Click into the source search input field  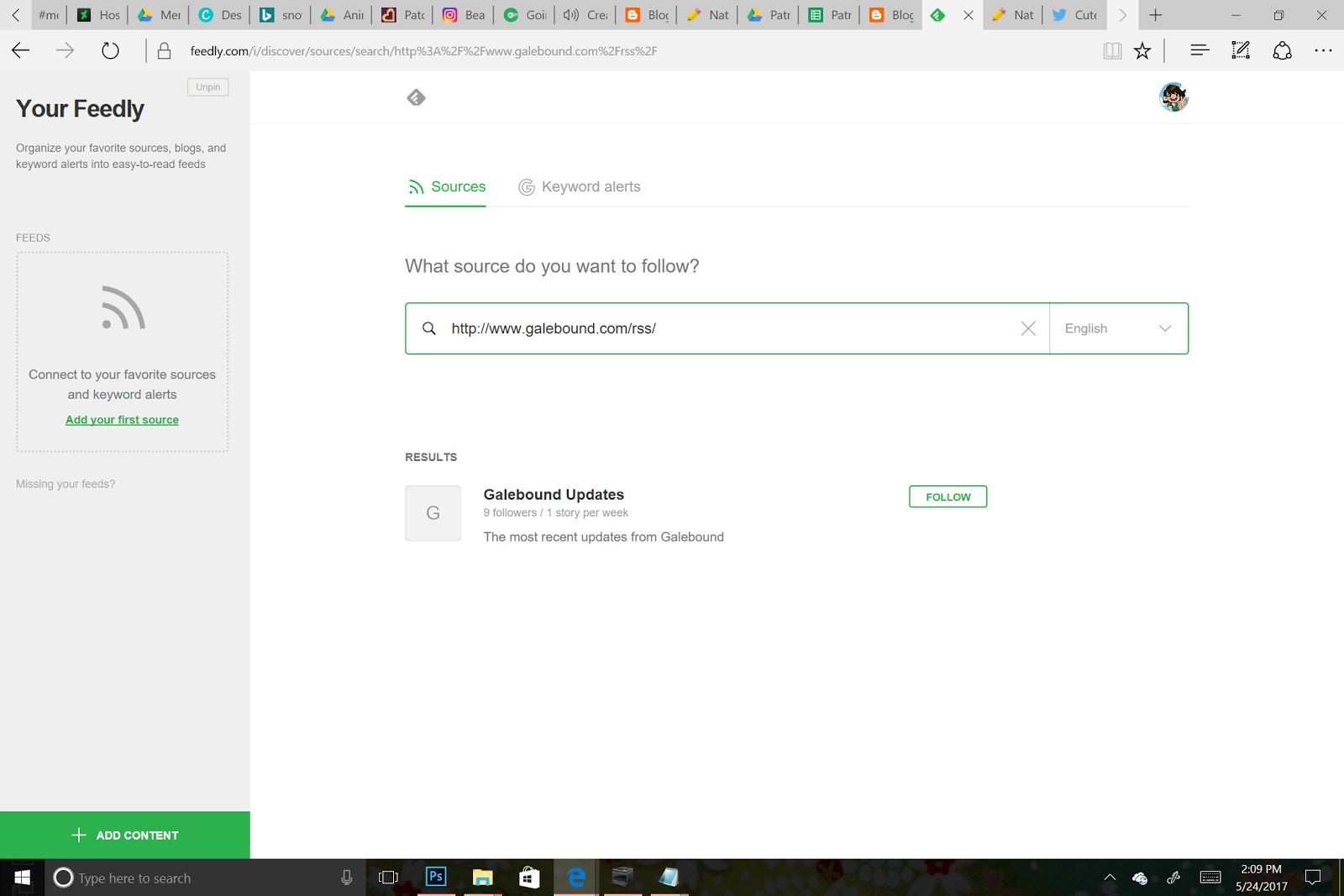coord(727,328)
